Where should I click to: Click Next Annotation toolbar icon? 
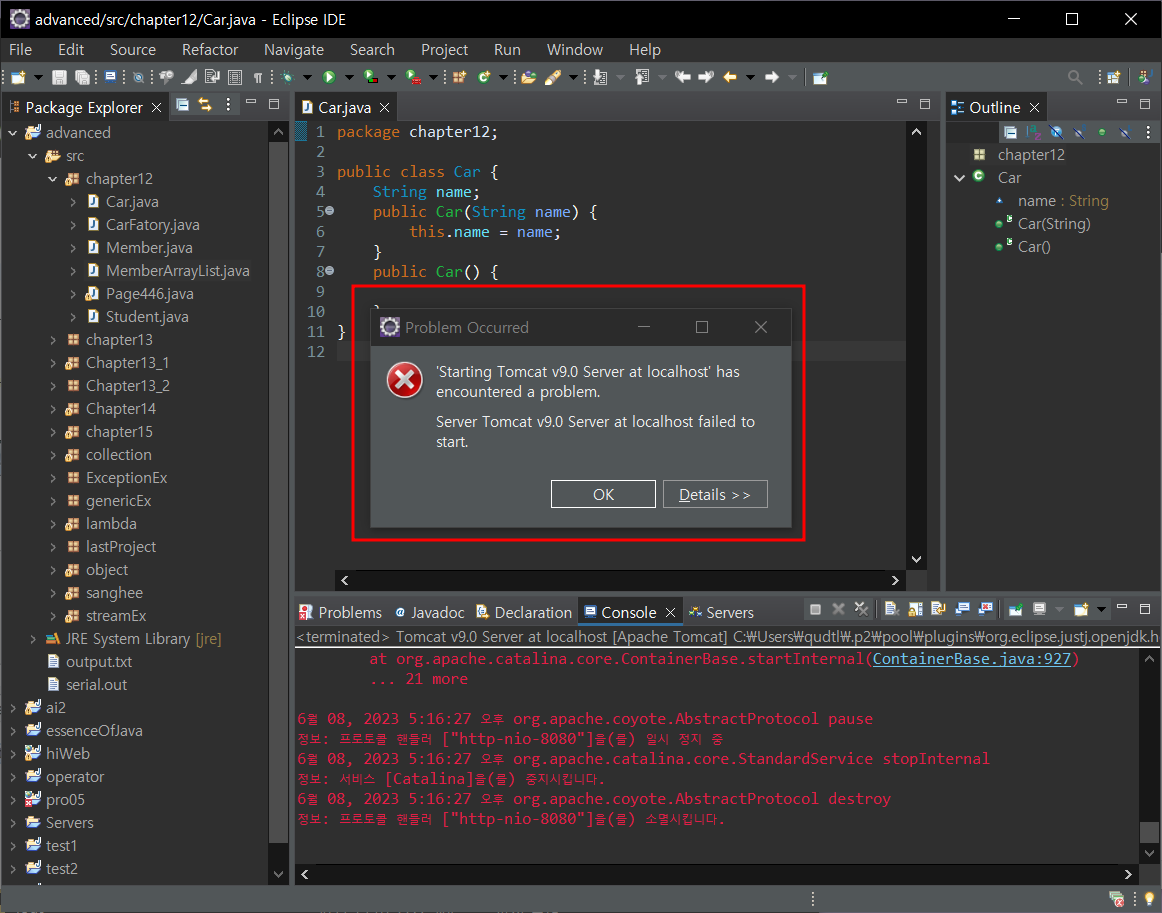(600, 77)
